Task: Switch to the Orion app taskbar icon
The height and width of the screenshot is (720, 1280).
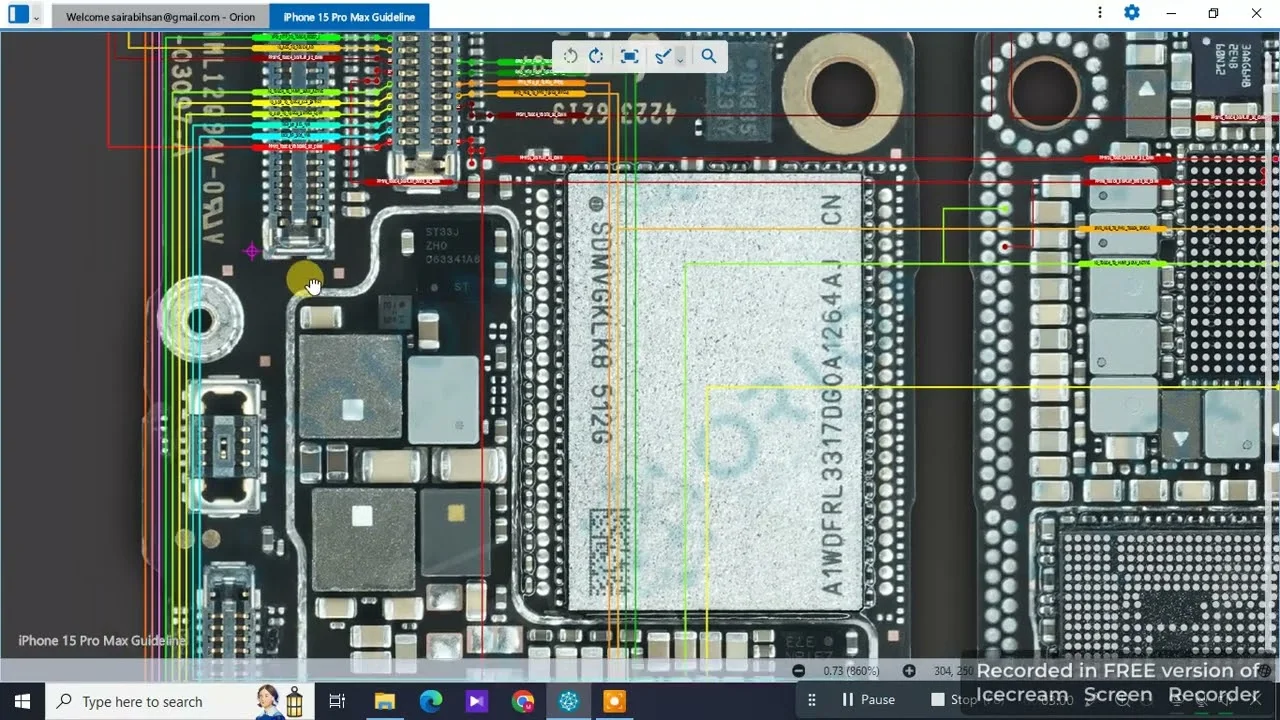Action: point(569,701)
